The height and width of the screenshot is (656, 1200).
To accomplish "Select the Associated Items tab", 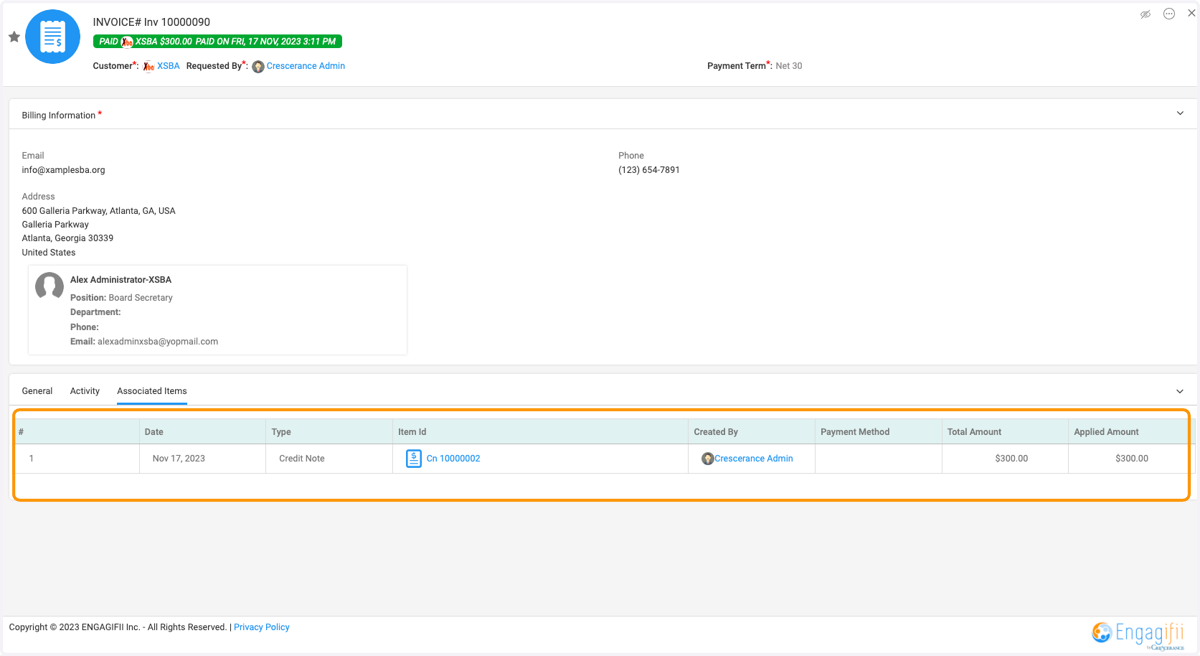I will point(152,391).
